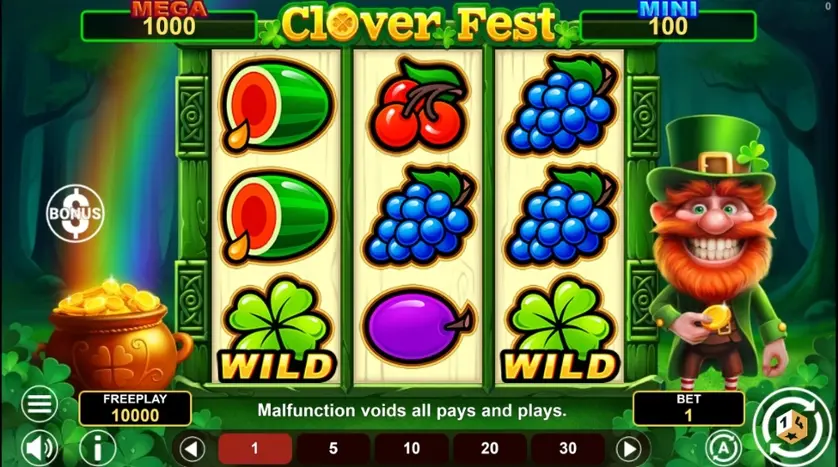Select bet value 1
The image size is (838, 467).
coord(255,448)
